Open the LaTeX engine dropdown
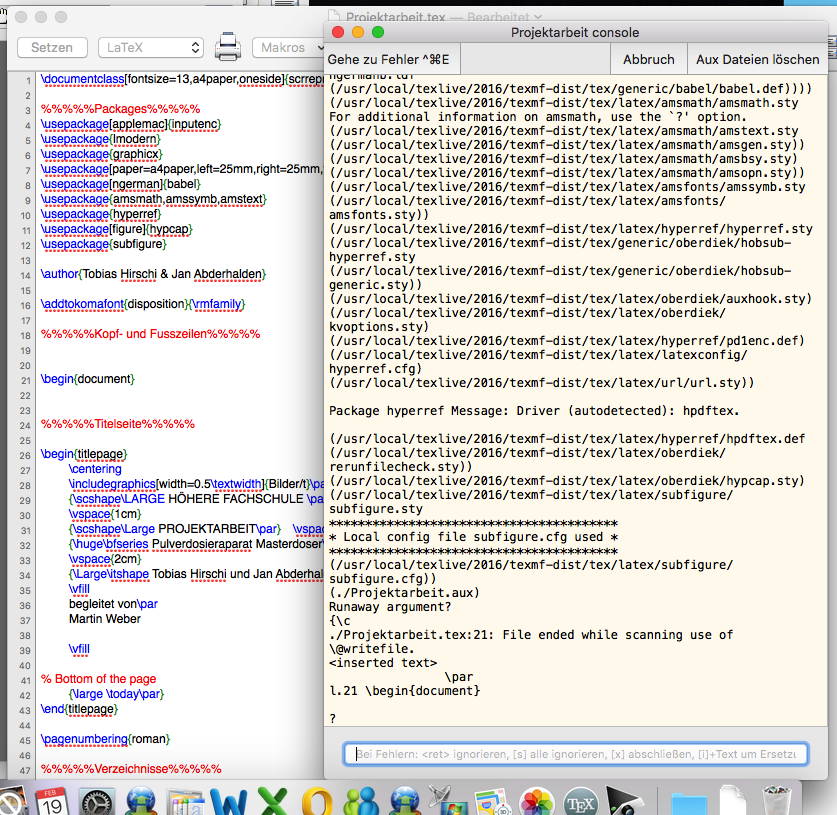Image resolution: width=837 pixels, height=815 pixels. [x=151, y=48]
